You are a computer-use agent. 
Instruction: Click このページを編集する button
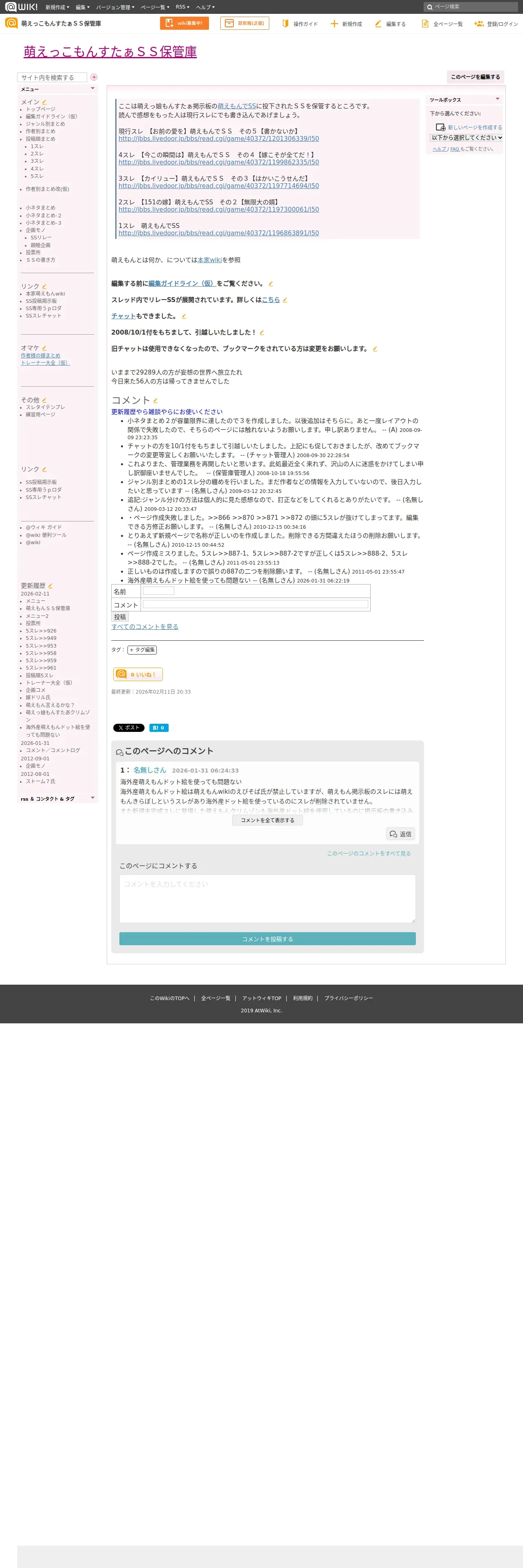point(475,77)
